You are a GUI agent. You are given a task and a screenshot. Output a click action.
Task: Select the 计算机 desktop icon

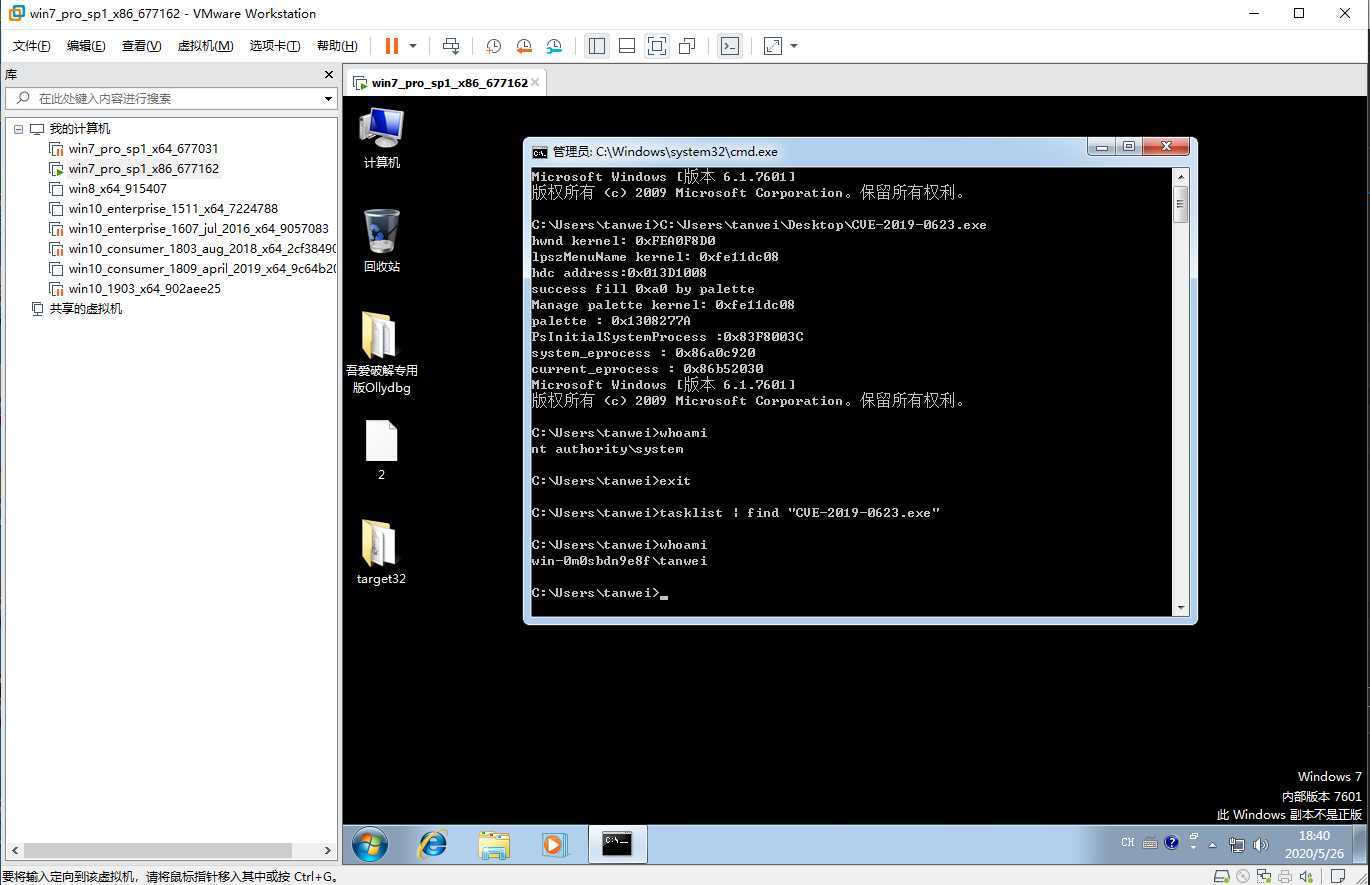[381, 138]
